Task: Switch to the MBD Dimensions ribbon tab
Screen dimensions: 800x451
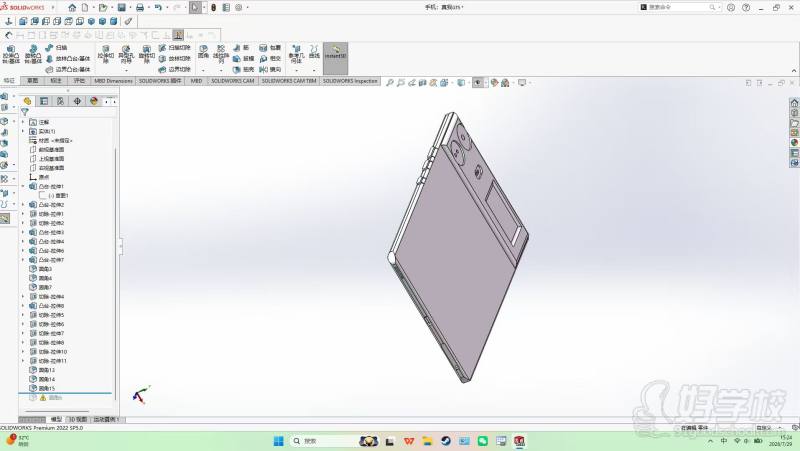Action: [113, 81]
